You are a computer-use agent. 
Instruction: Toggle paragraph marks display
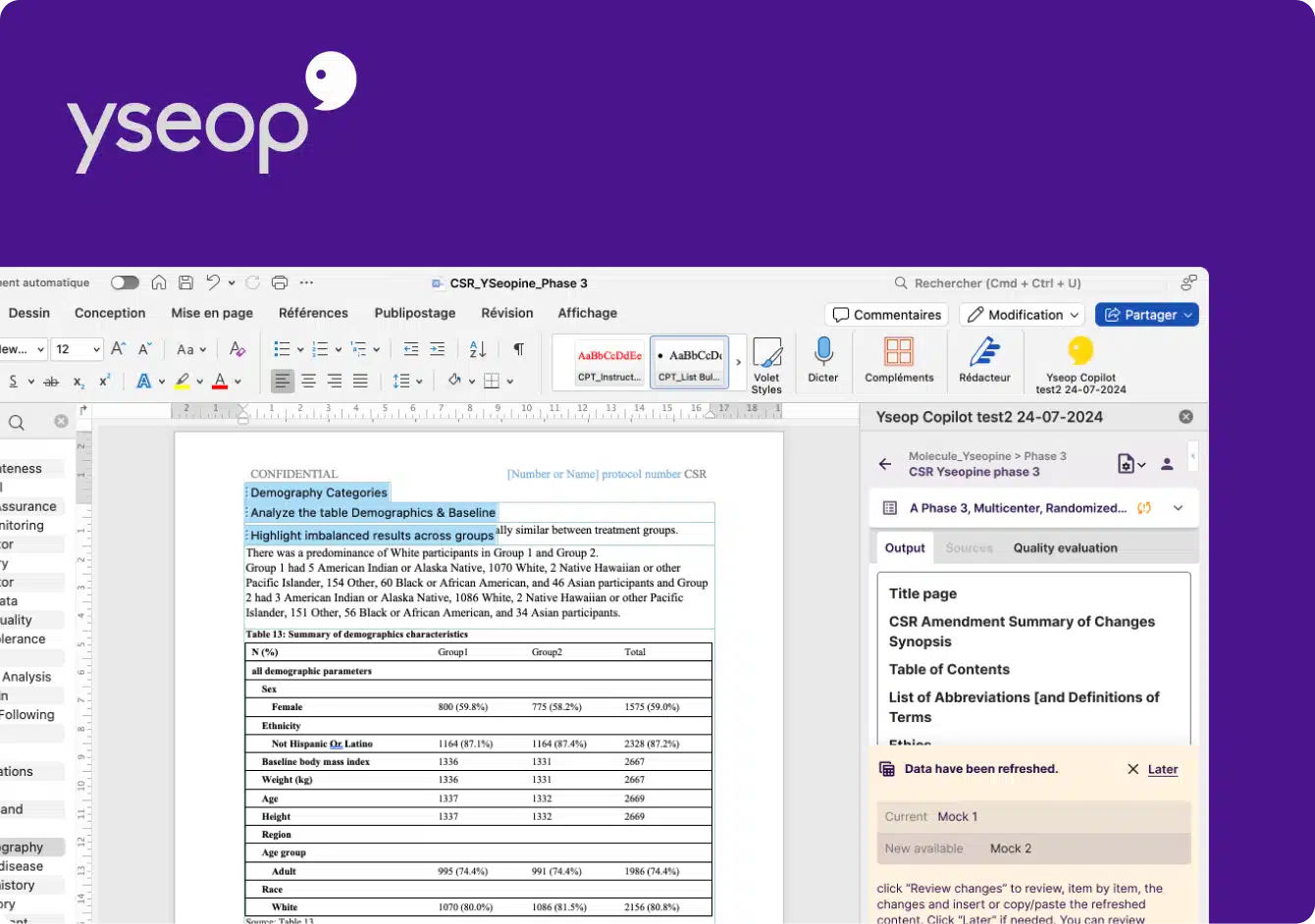coord(519,349)
